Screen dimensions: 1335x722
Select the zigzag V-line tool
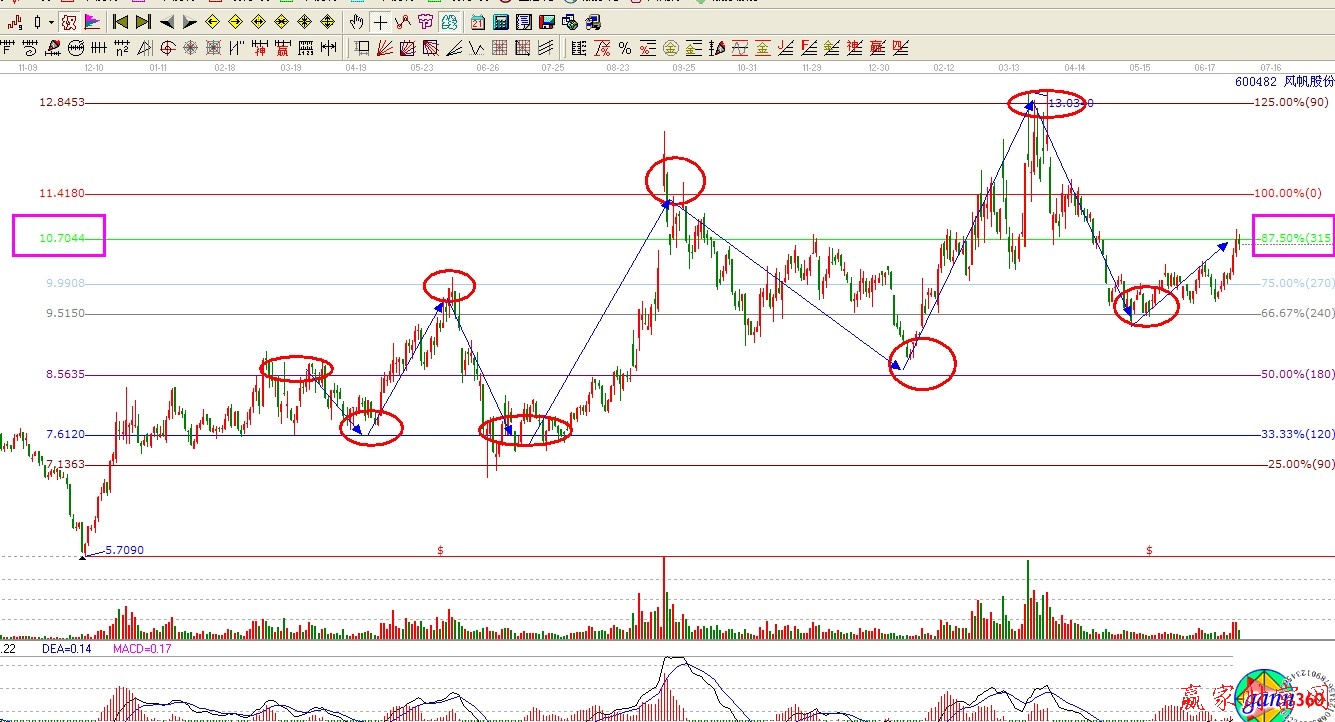click(477, 47)
